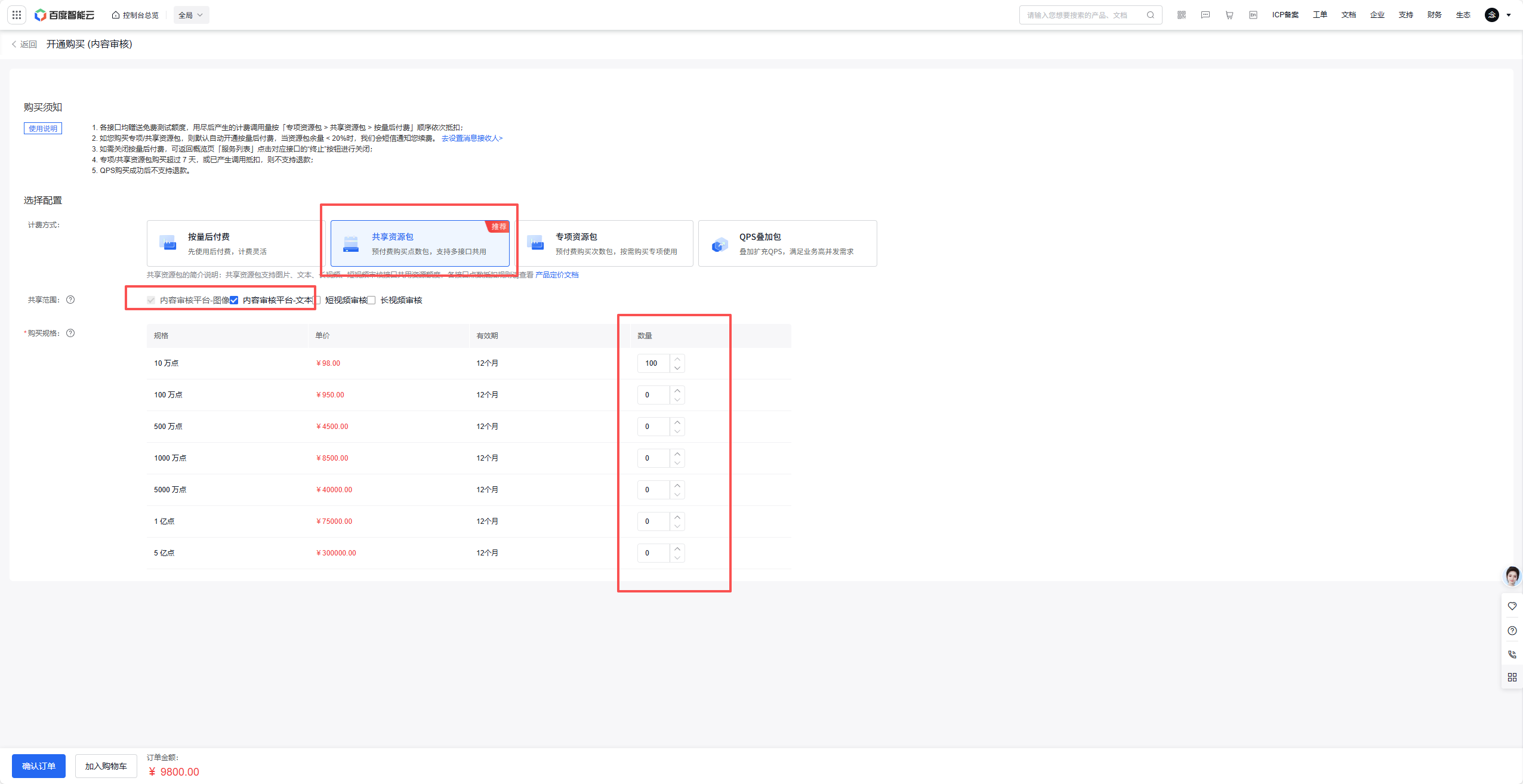Screen dimensions: 1523x784
Task: Open the 产品定价文档 link
Action: (x=556, y=275)
